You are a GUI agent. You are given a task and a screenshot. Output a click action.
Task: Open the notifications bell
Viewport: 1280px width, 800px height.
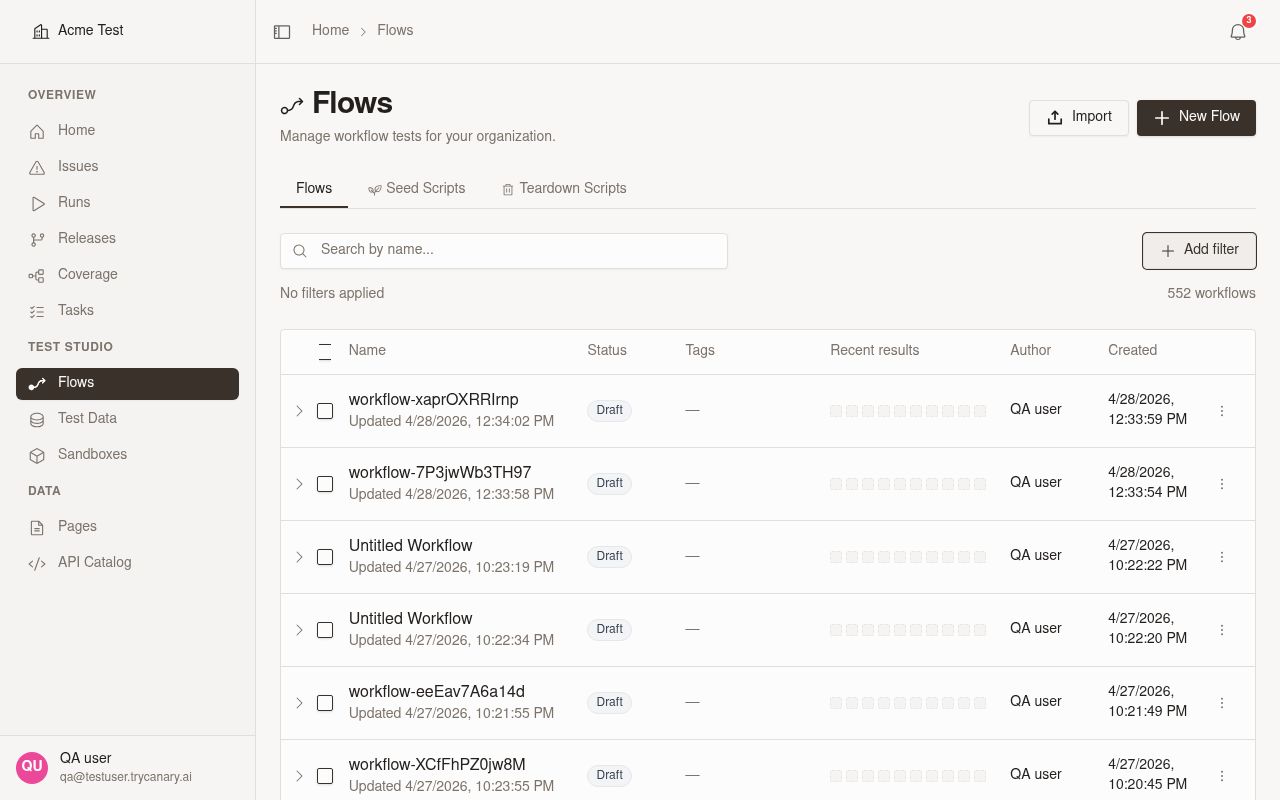click(x=1238, y=32)
